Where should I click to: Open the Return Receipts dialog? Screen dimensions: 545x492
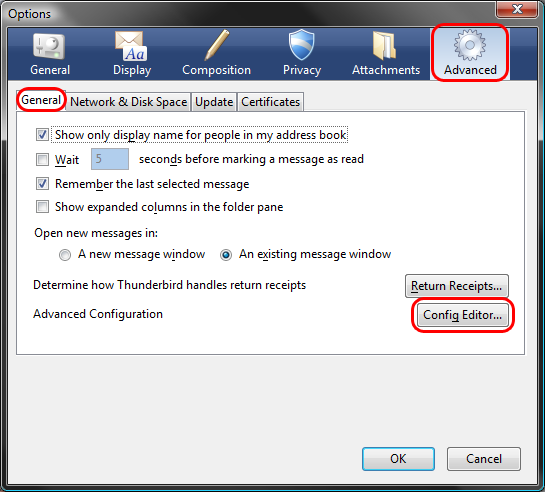point(456,286)
